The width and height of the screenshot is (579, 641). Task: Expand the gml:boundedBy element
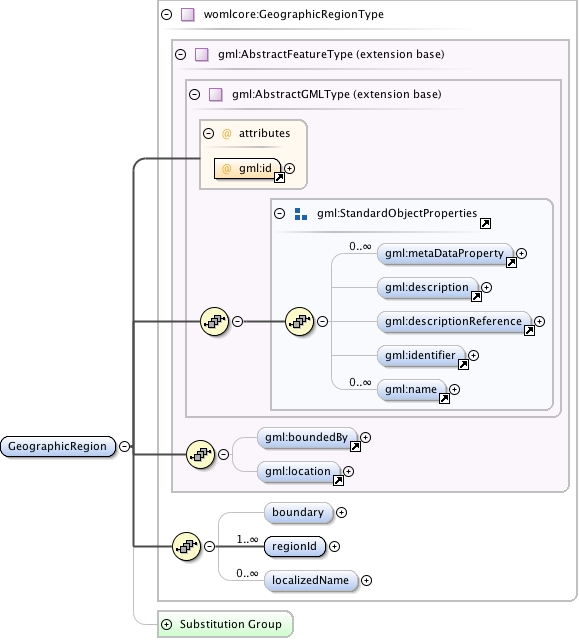pos(366,438)
